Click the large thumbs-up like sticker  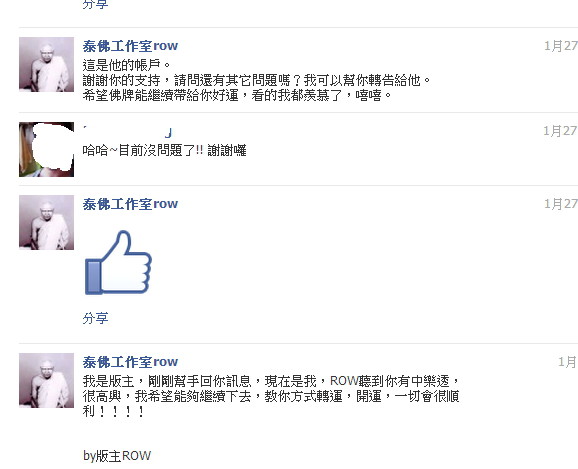(118, 263)
